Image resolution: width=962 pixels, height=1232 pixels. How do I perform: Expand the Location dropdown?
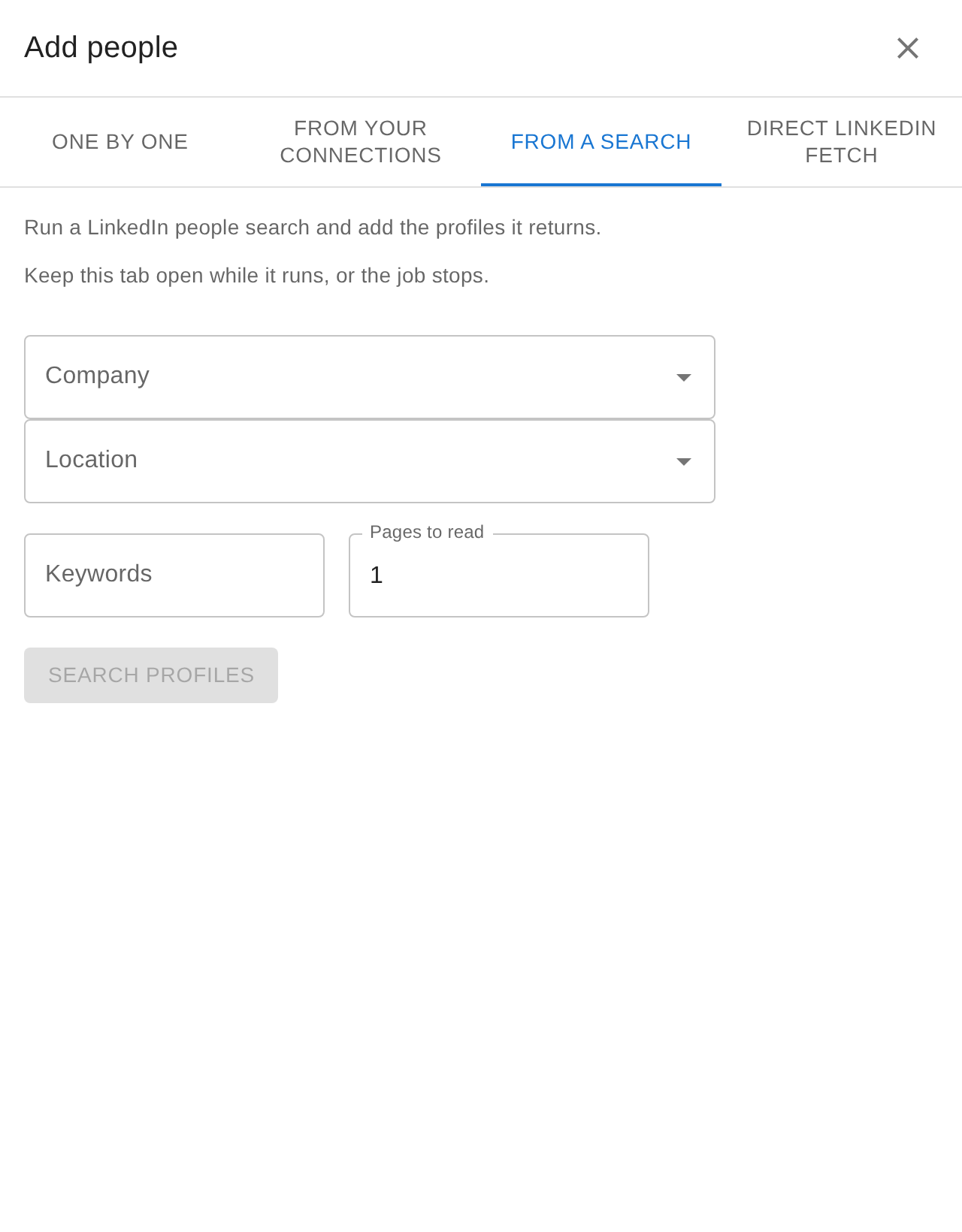tap(370, 461)
